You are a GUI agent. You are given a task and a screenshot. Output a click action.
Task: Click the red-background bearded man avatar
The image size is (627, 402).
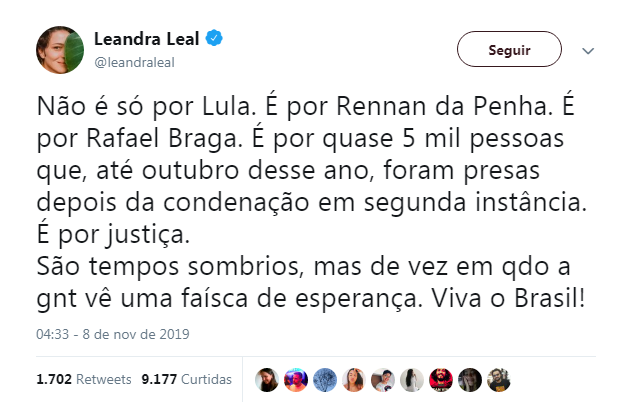(x=440, y=380)
